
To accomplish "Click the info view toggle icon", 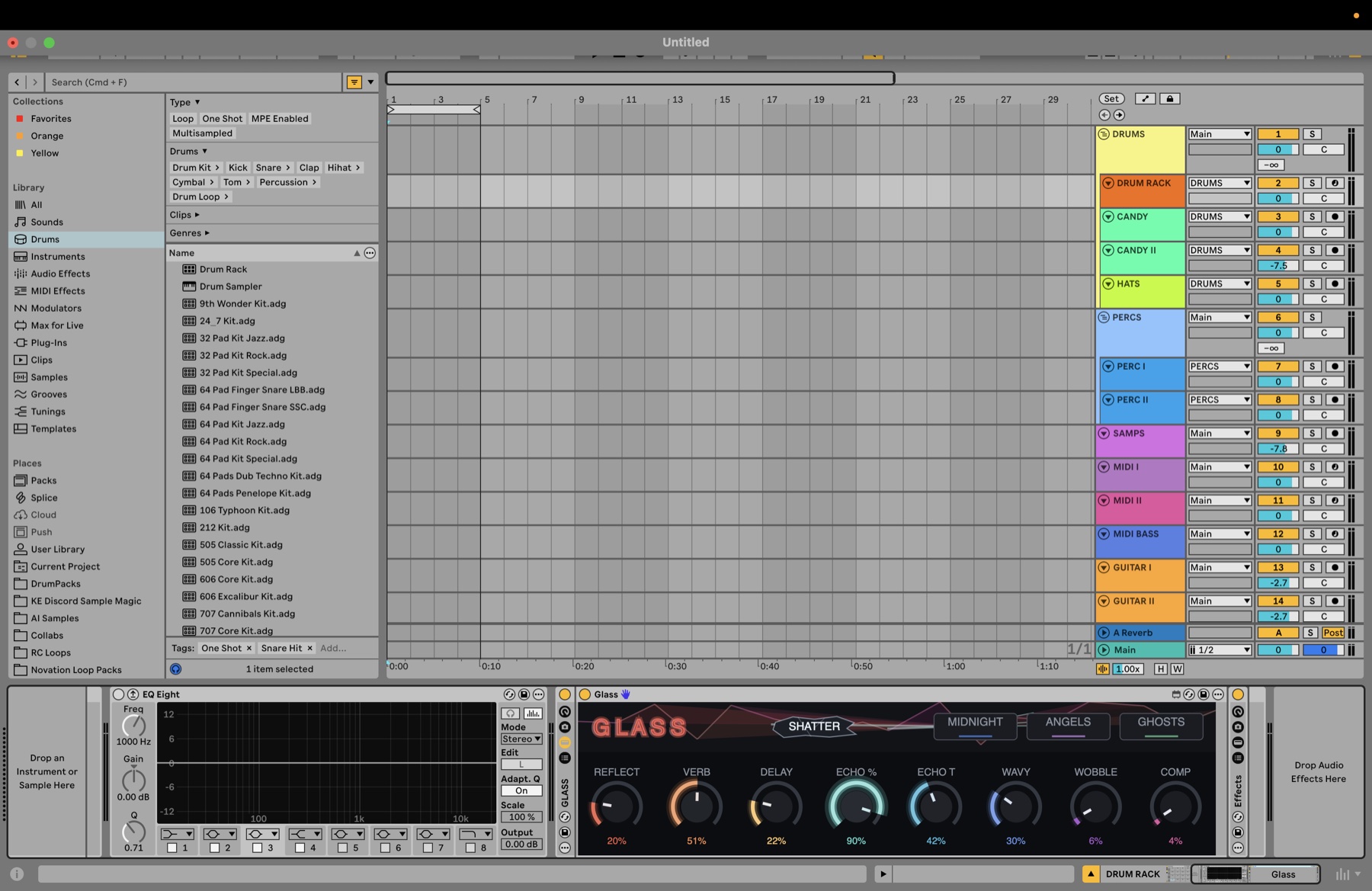I will pos(17,874).
